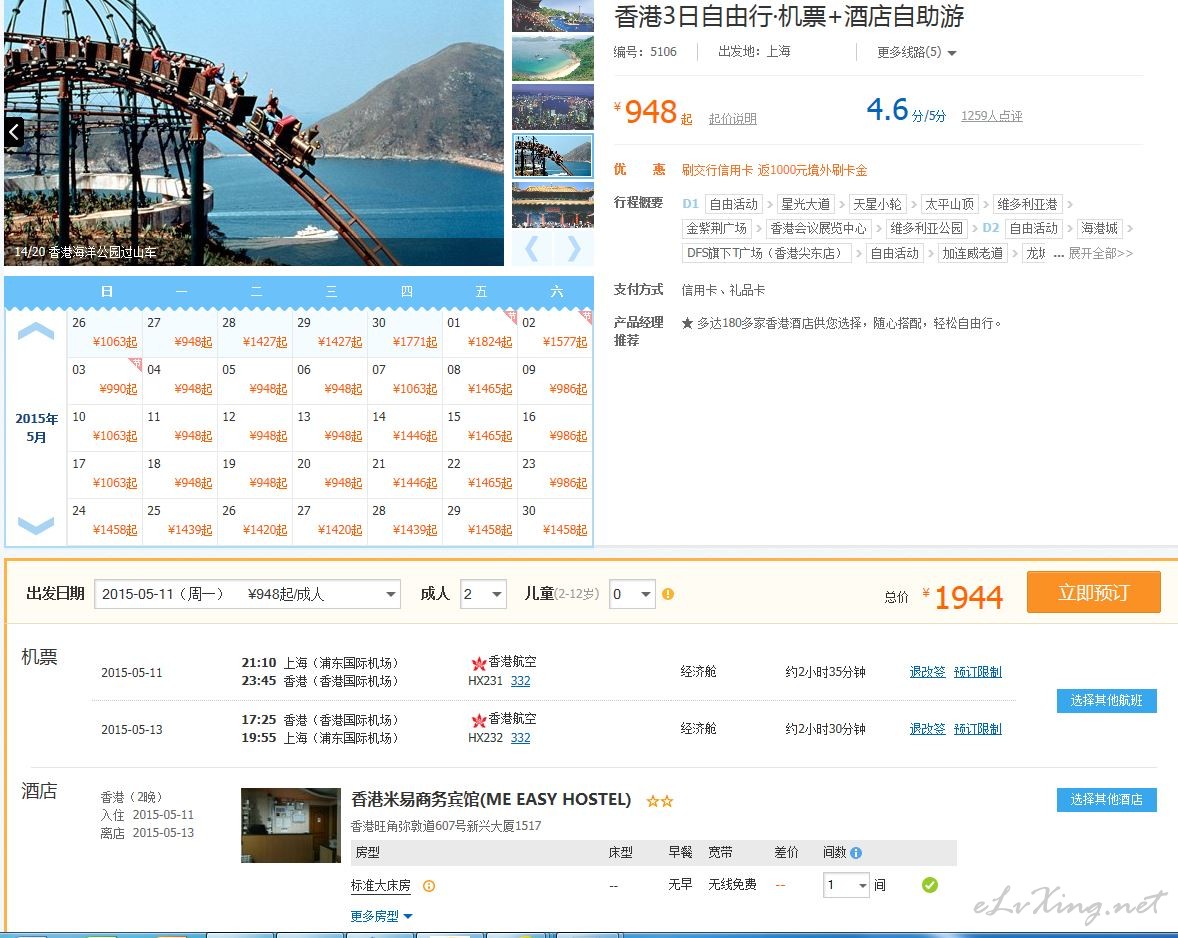Open the room count info icon
1178x938 pixels.
pos(856,852)
